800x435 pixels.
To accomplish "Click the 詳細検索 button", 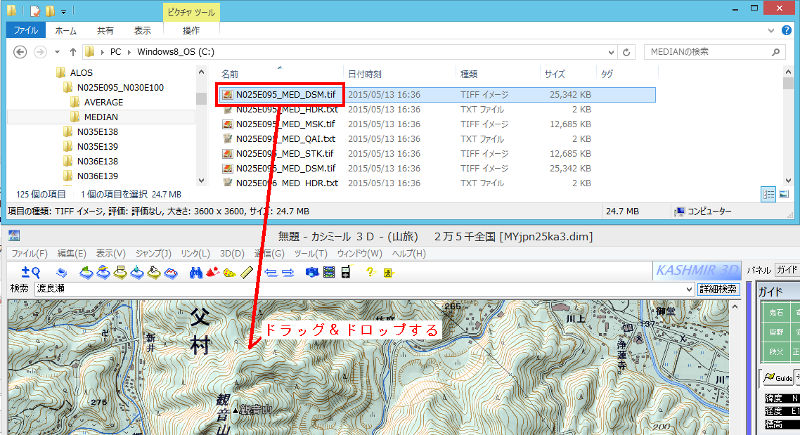I will pos(718,289).
